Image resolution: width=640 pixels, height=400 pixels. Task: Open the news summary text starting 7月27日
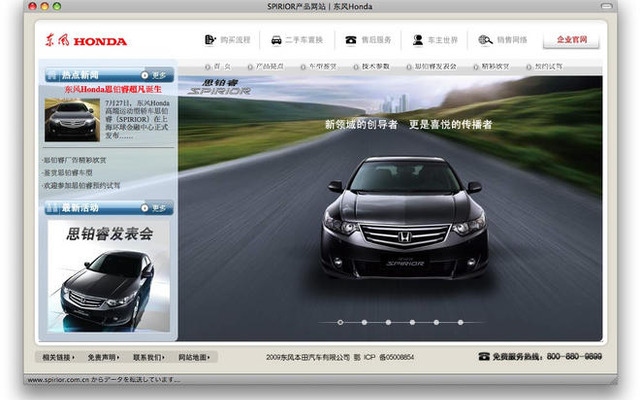point(137,119)
